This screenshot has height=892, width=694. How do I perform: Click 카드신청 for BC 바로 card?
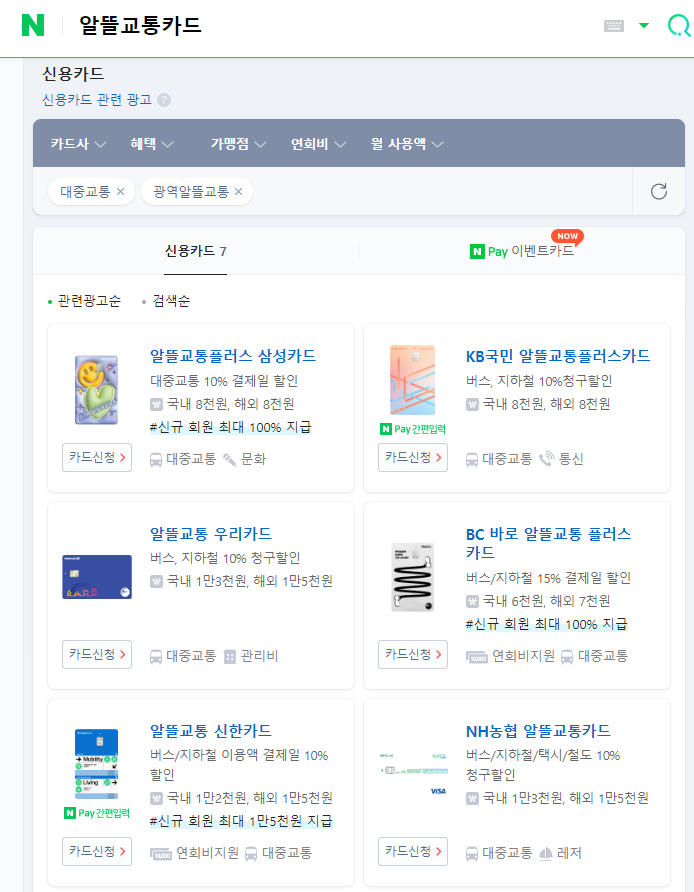pos(413,654)
